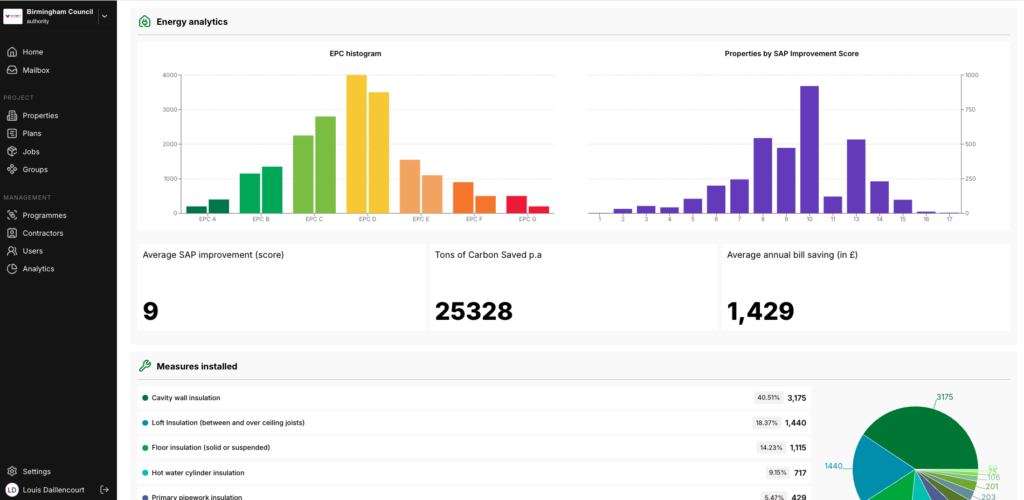1024x500 pixels.
Task: Open Settings in the sidebar
Action: pos(36,471)
